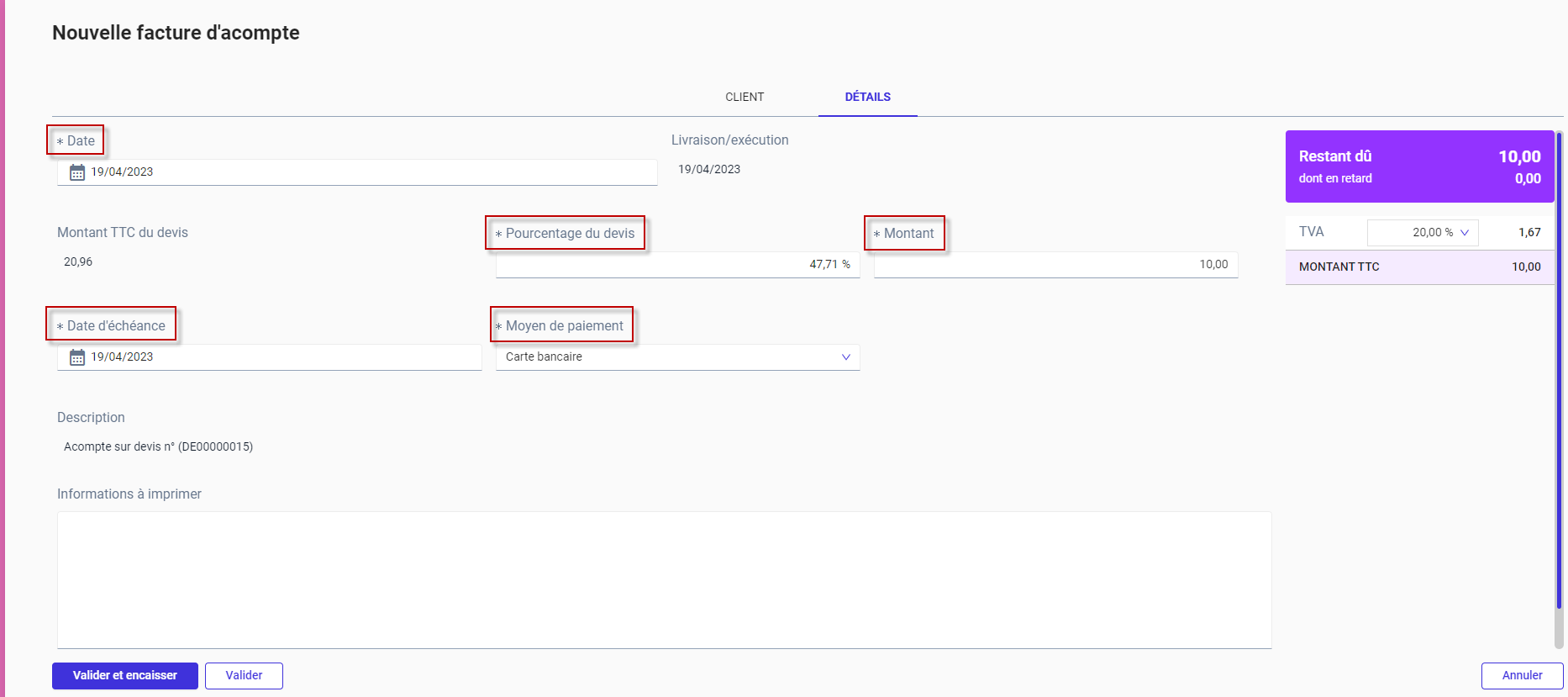Click the Annuler button

point(1522,676)
